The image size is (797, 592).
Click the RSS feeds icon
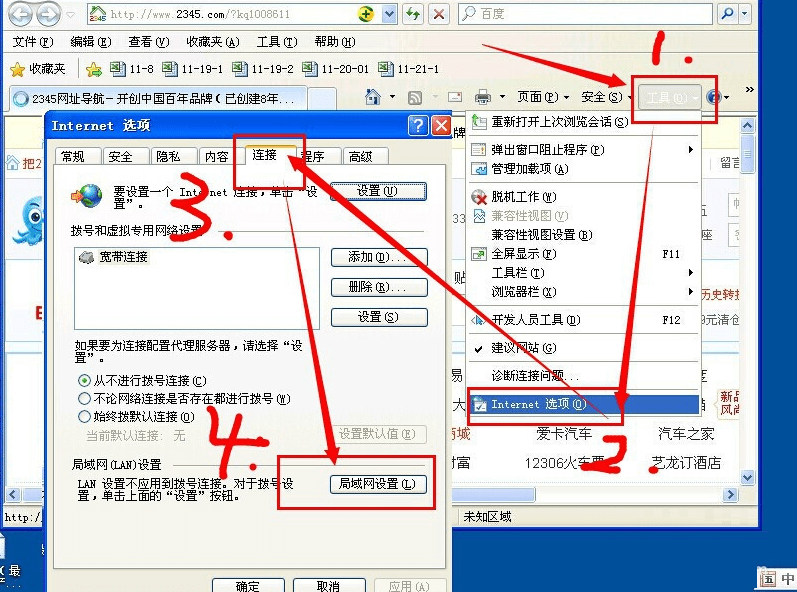415,97
